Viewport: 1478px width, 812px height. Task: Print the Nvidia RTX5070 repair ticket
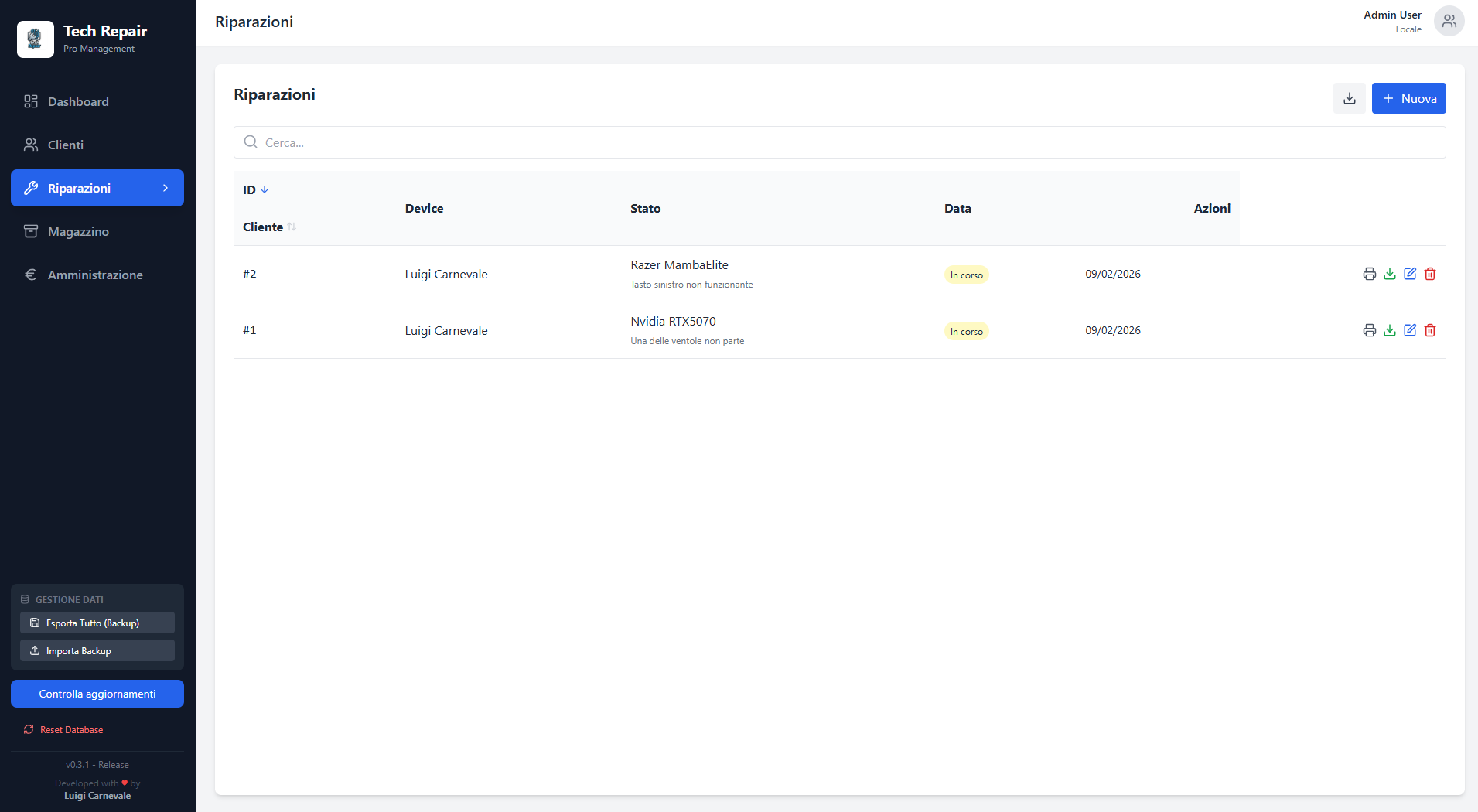(1369, 330)
